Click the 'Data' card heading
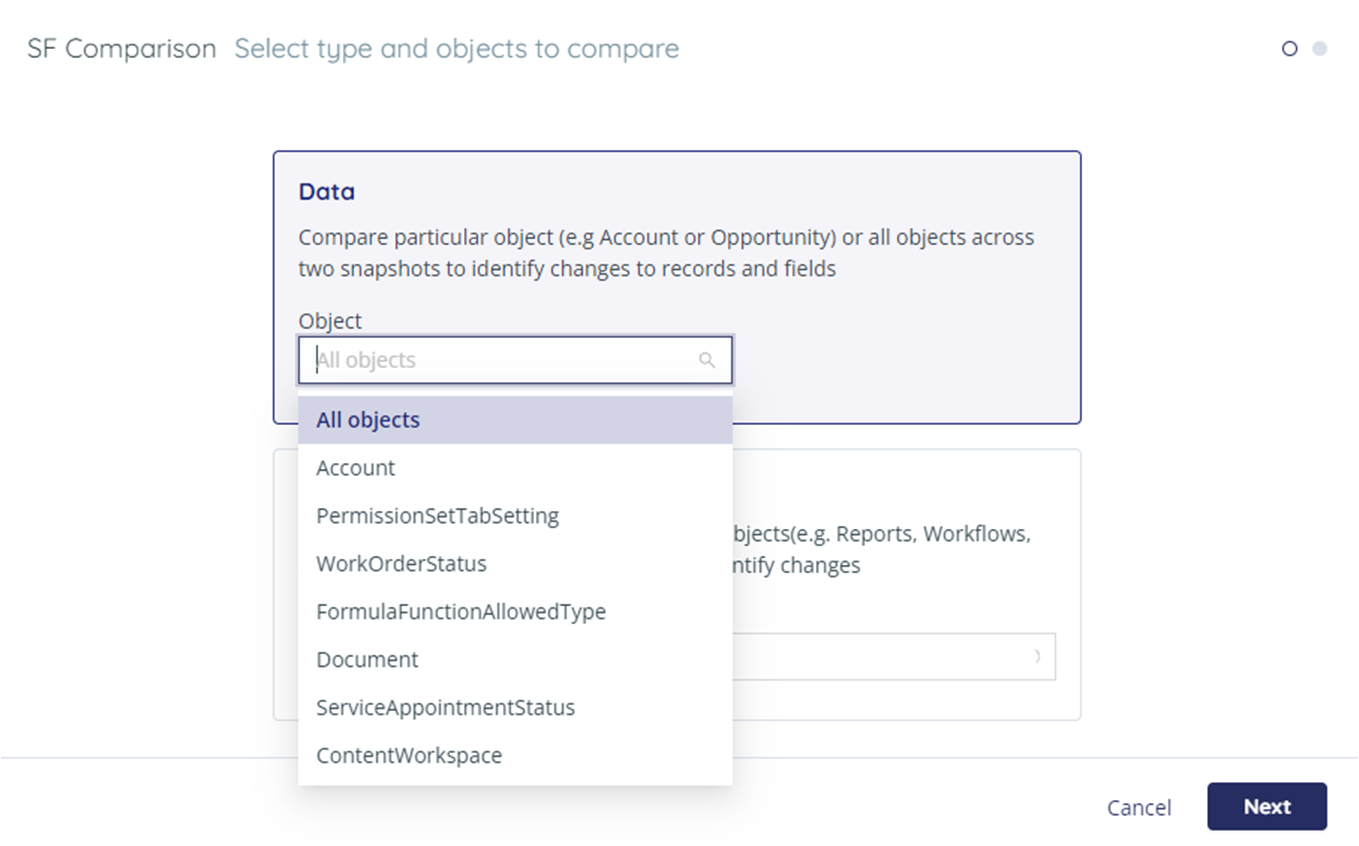The image size is (1359, 846). [325, 191]
